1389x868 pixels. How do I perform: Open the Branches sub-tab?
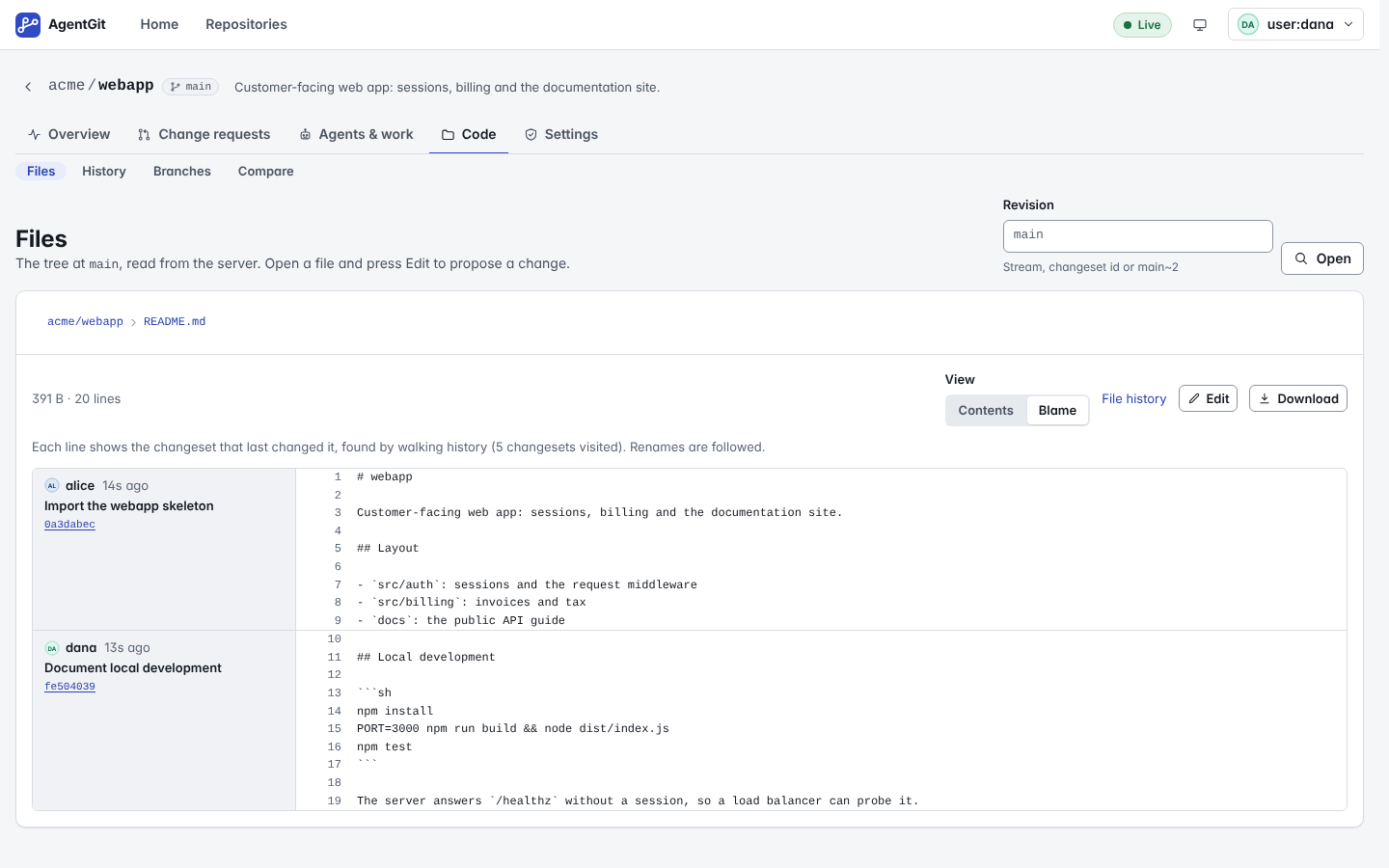pos(182,171)
